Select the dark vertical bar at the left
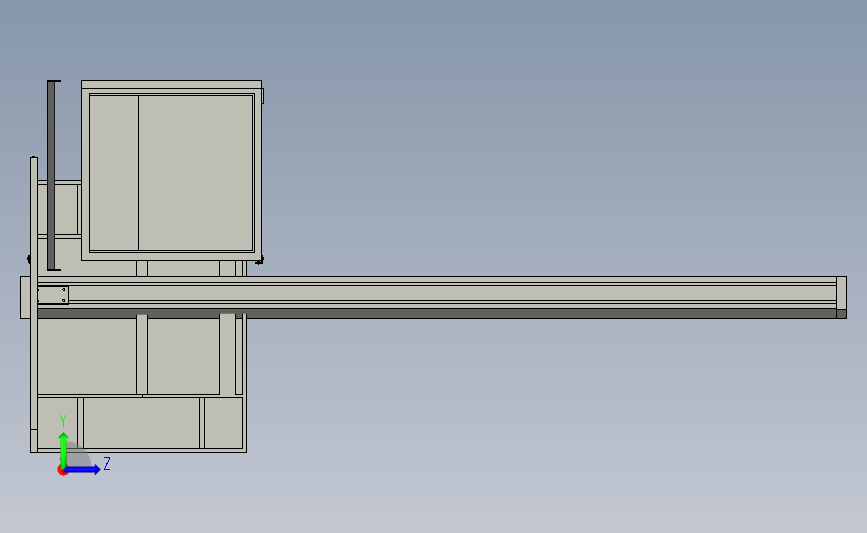 click(x=51, y=175)
